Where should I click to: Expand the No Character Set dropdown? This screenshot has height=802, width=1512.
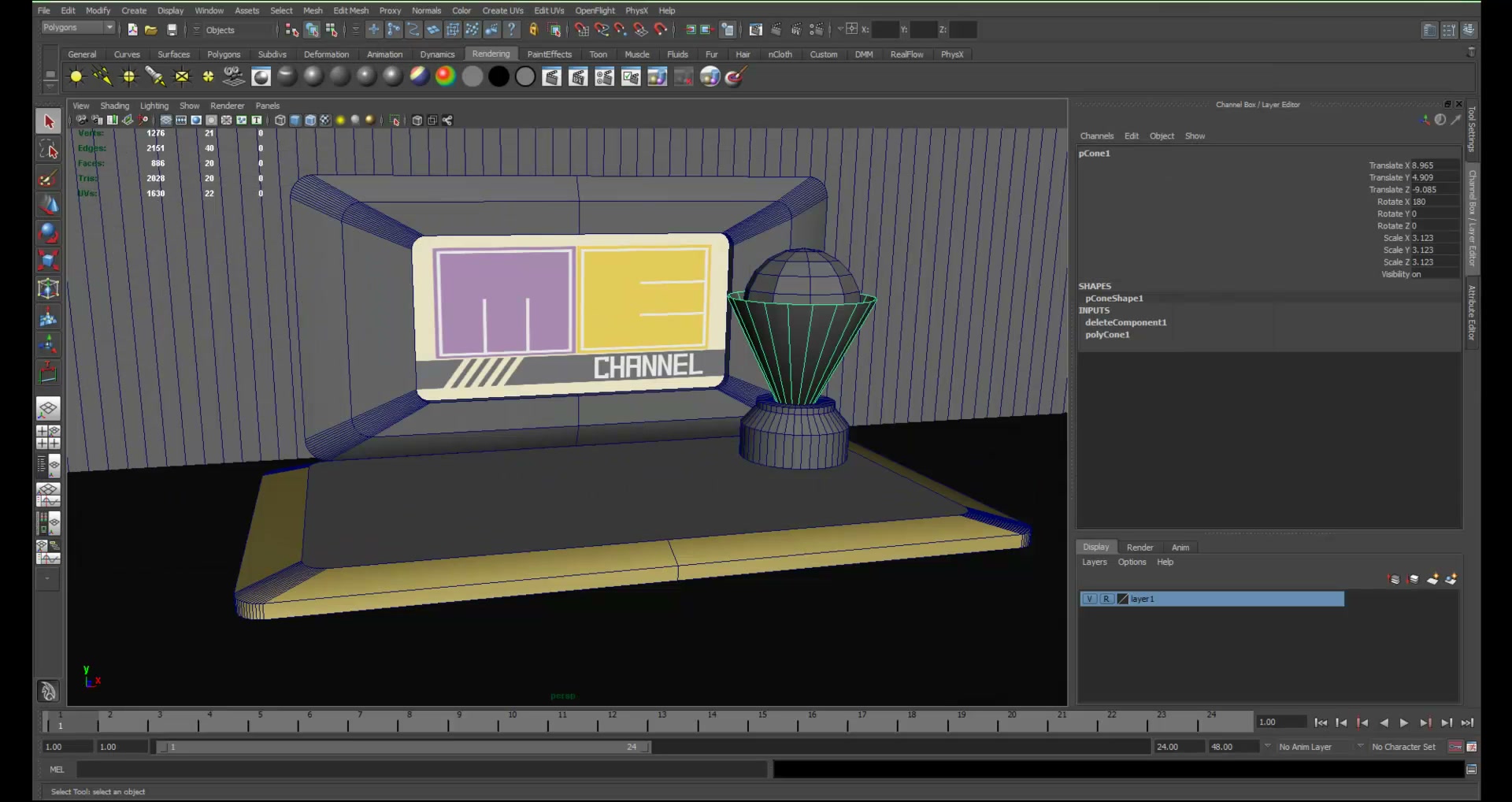tap(1403, 747)
